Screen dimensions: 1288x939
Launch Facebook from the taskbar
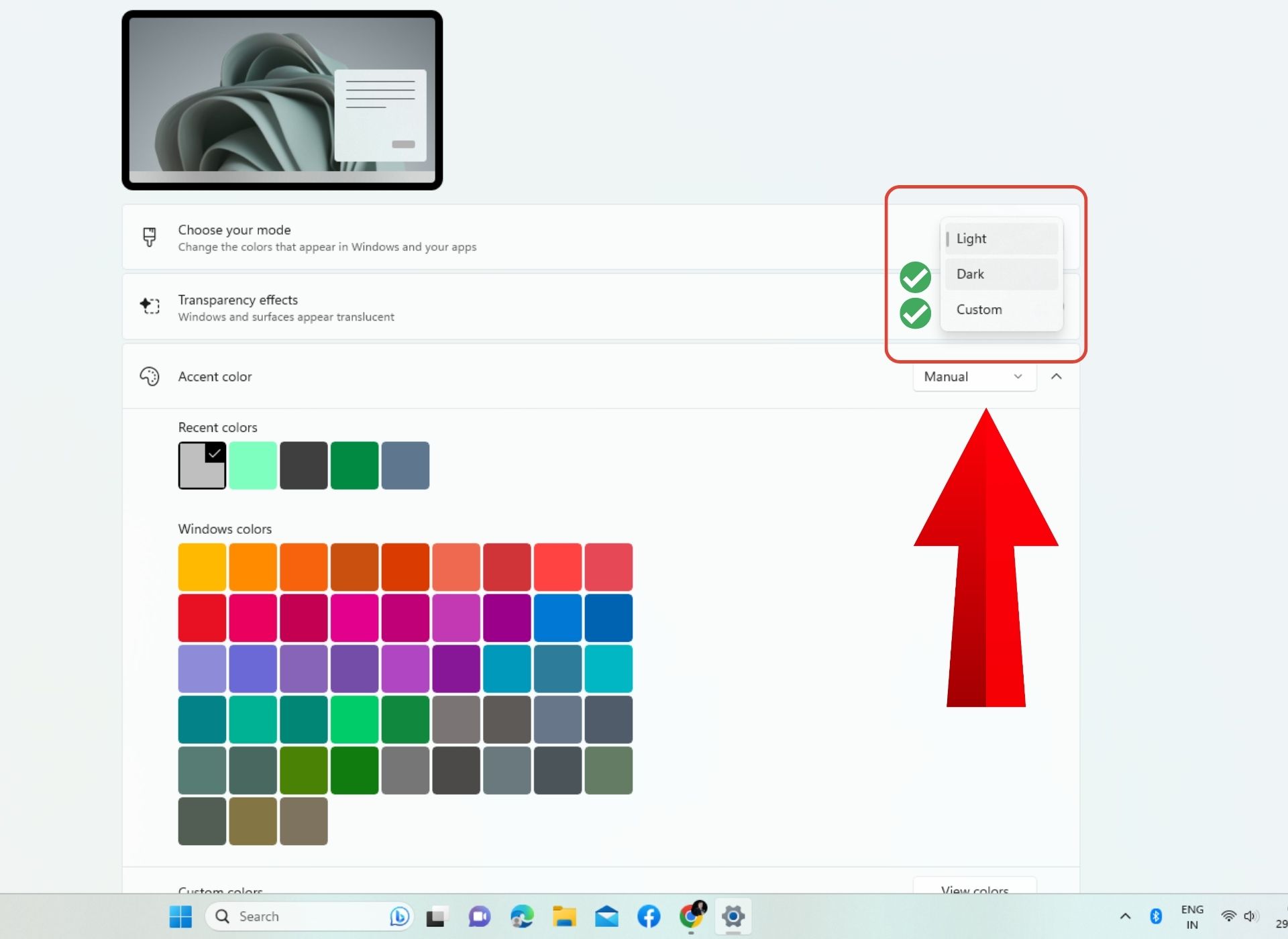tap(649, 916)
